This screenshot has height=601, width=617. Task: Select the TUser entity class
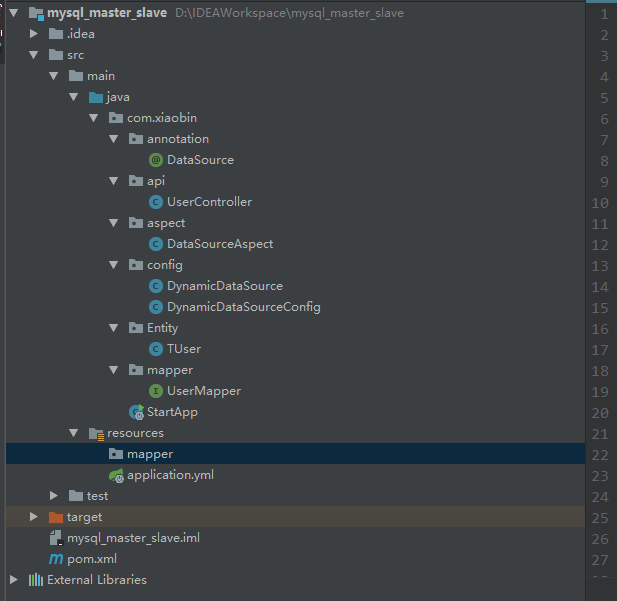click(184, 349)
